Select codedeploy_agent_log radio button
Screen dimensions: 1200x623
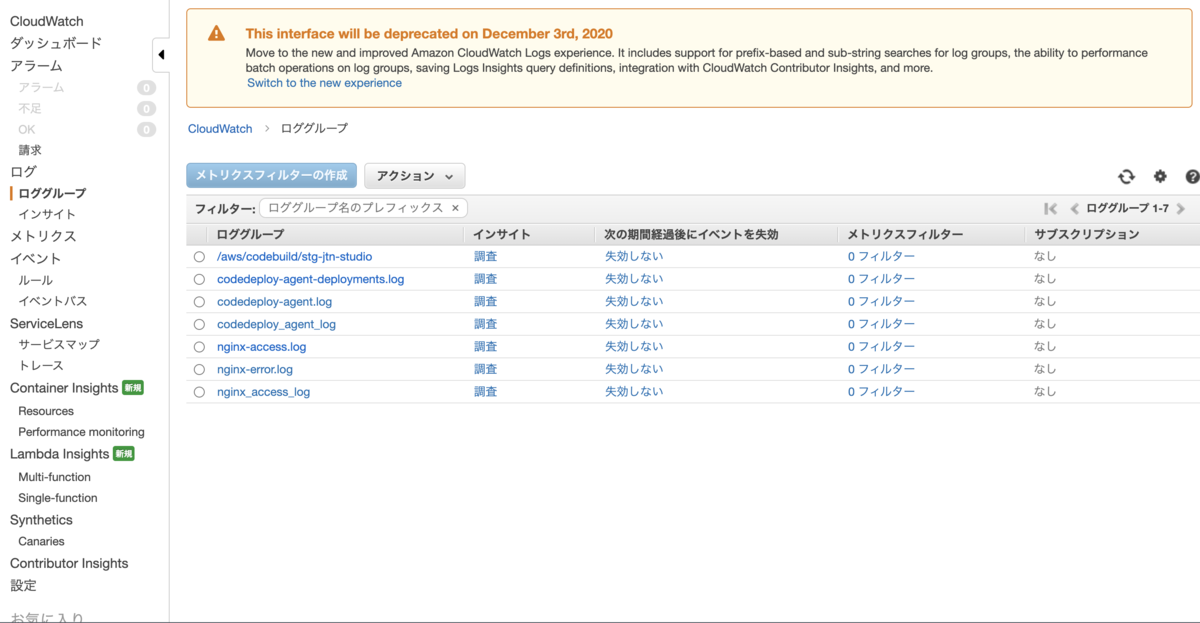click(x=199, y=324)
